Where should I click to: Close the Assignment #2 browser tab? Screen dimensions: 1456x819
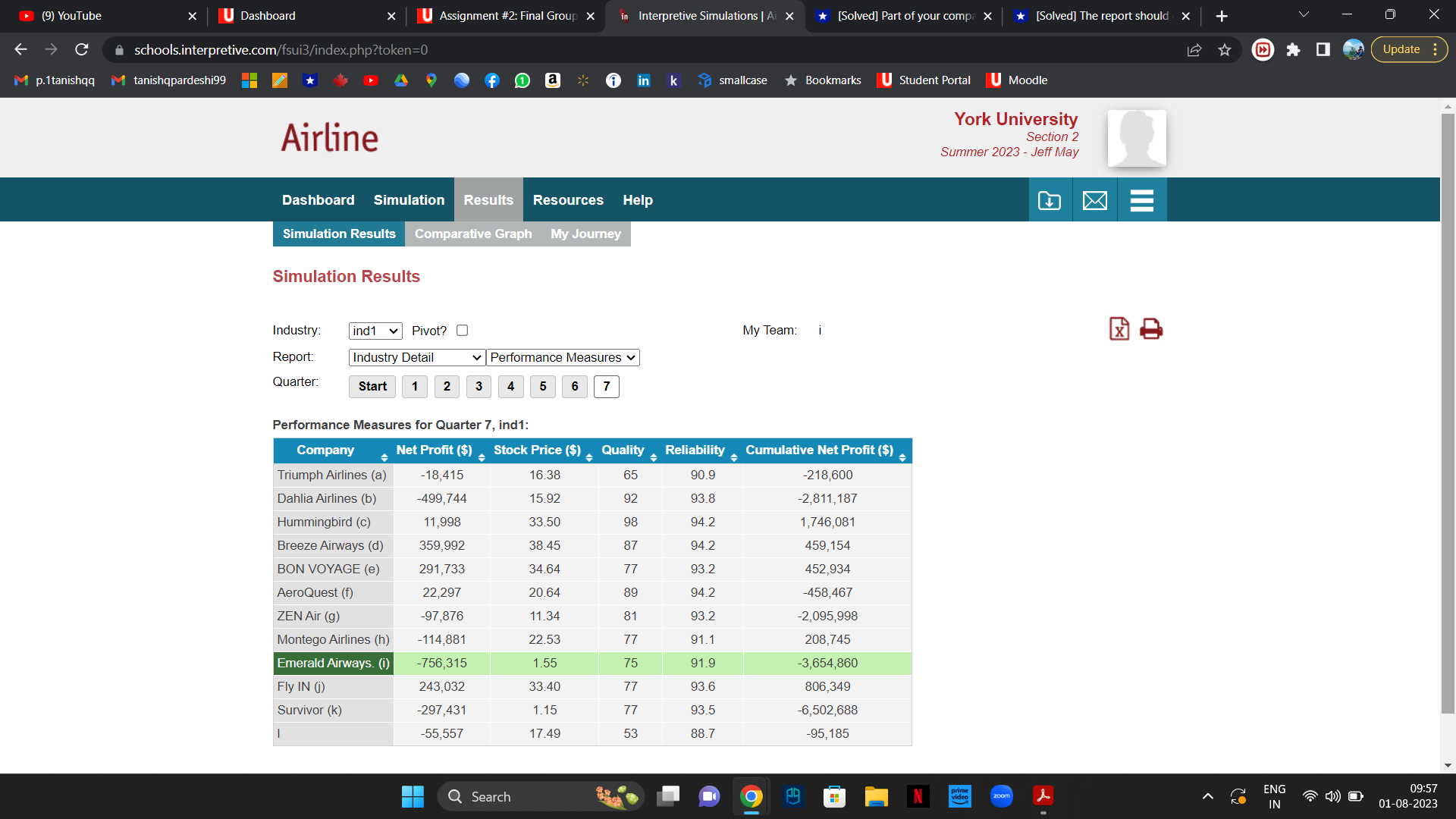coord(590,16)
